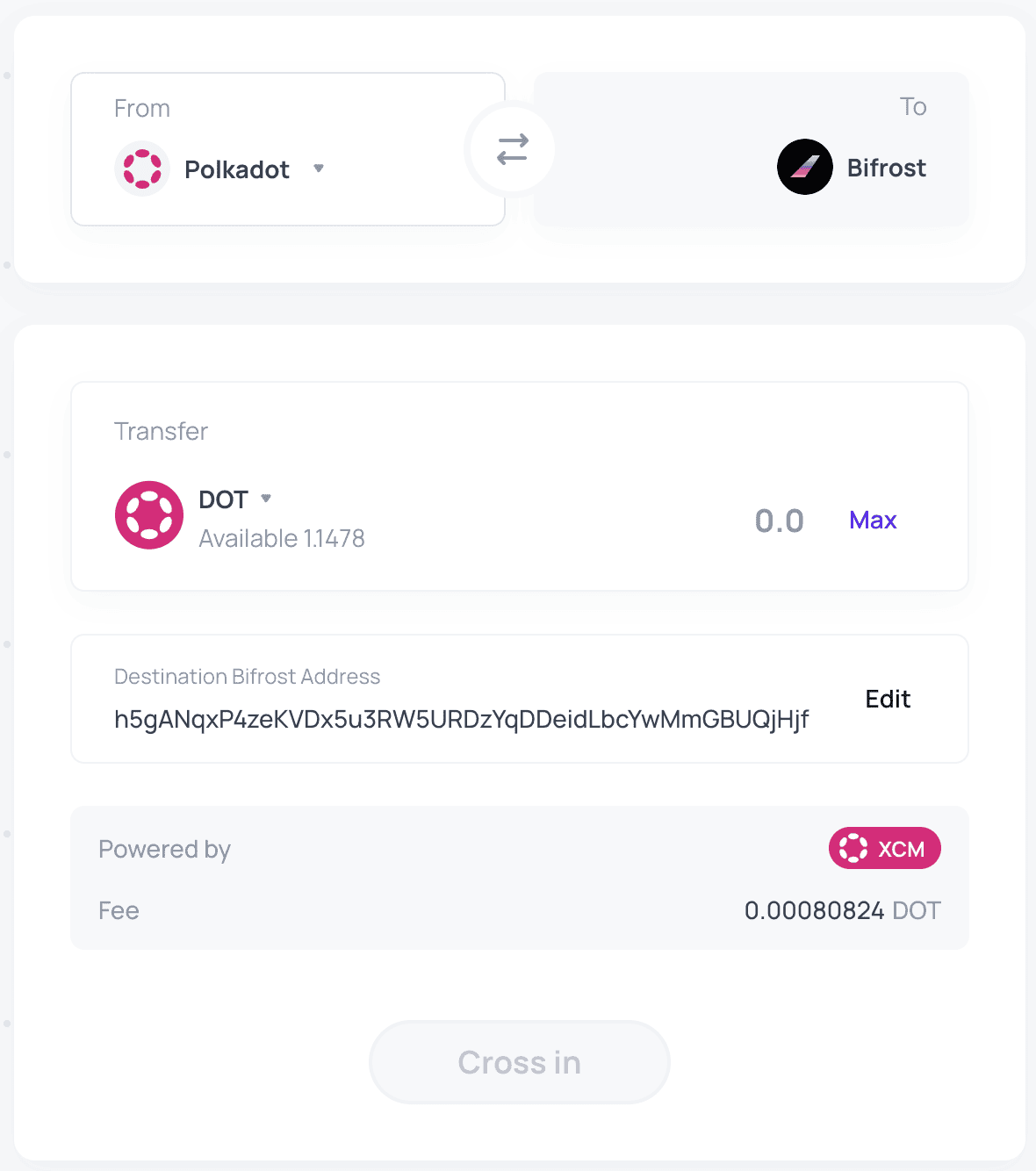Expand the DOT token selector arrow
This screenshot has height=1171, width=1036.
266,499
